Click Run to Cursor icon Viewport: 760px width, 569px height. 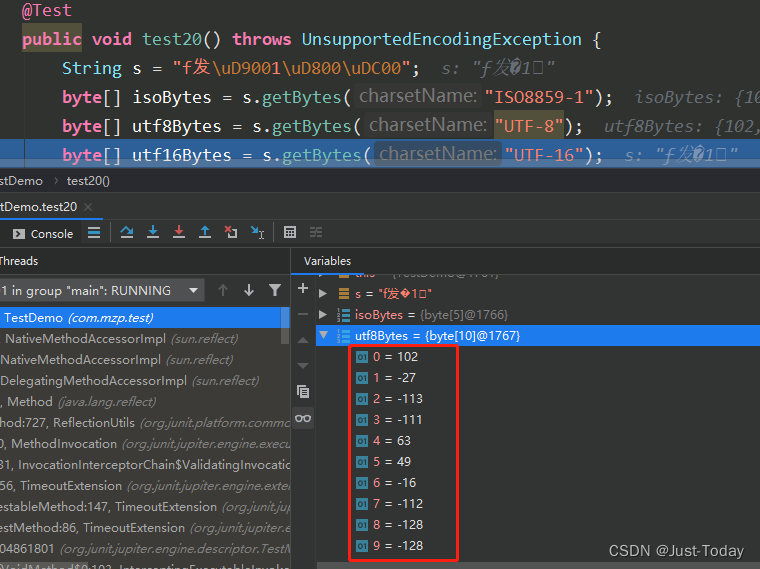pos(257,232)
